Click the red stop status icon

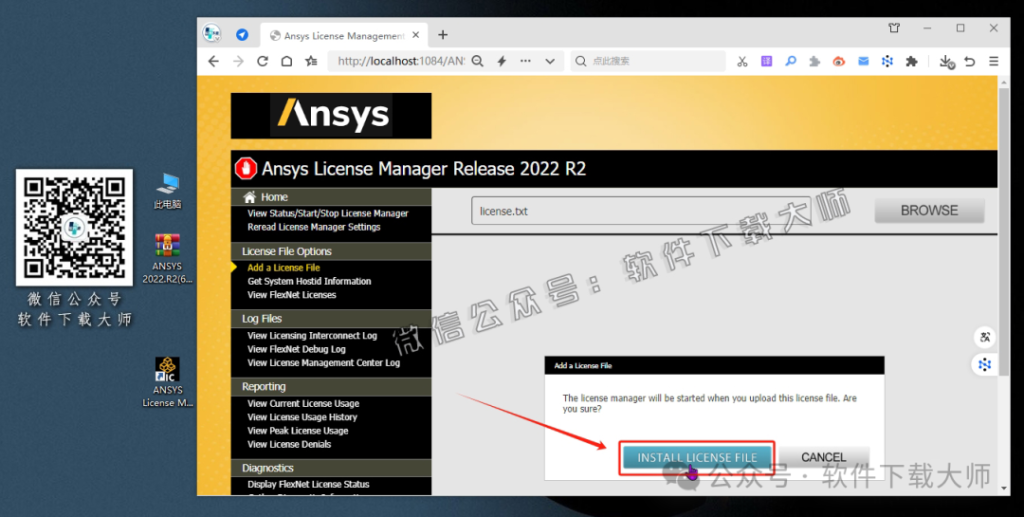click(246, 168)
